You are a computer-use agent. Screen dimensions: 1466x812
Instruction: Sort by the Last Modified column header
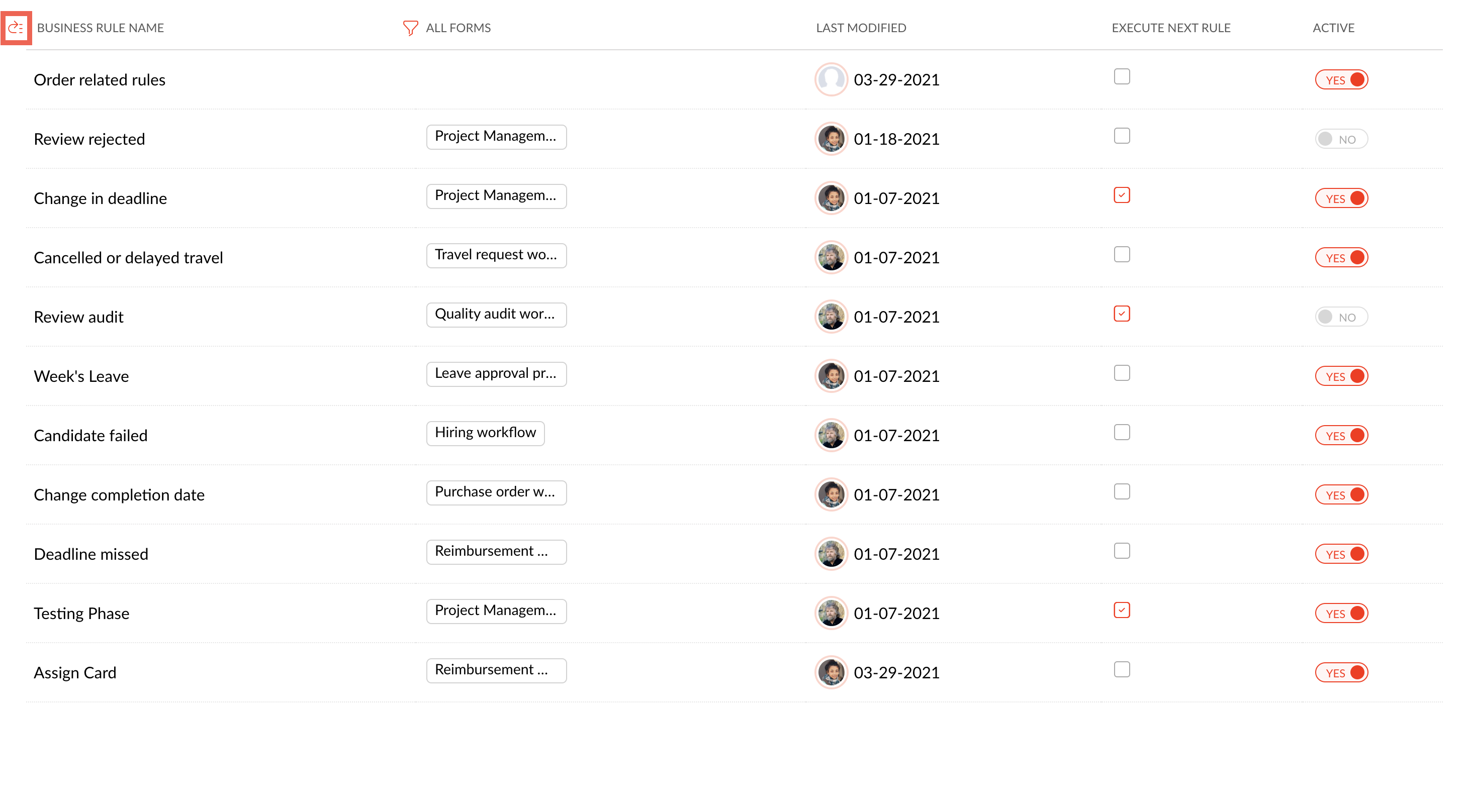click(861, 28)
